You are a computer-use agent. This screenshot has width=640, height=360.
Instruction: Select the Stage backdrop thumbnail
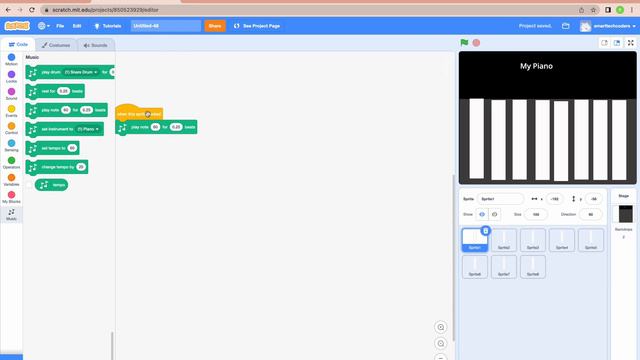point(625,214)
